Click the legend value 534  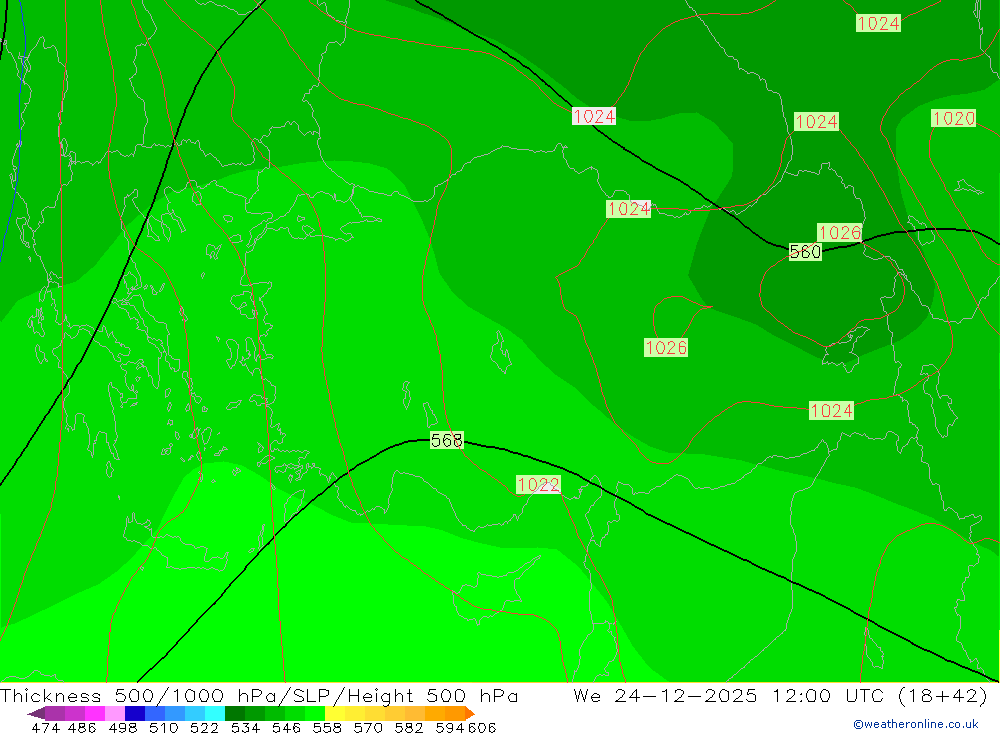pyautogui.click(x=245, y=727)
